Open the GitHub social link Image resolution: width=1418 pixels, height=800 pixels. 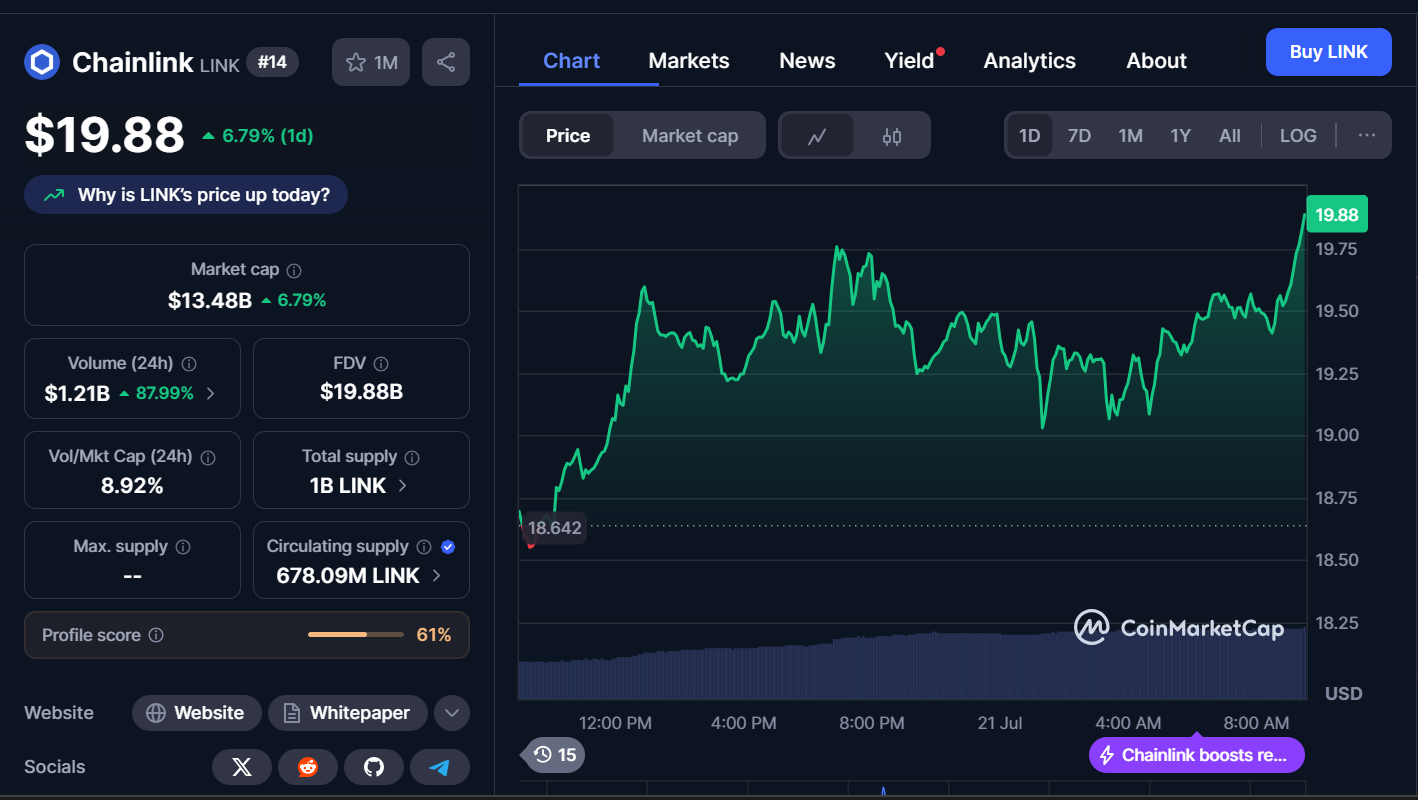click(374, 767)
